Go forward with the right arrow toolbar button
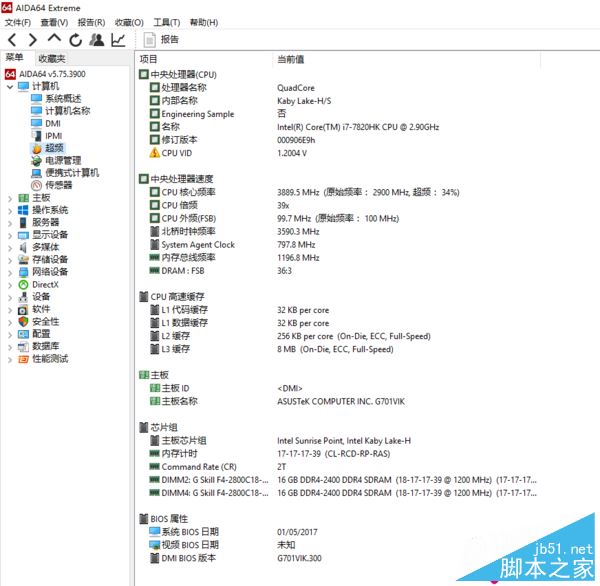 click(33, 39)
